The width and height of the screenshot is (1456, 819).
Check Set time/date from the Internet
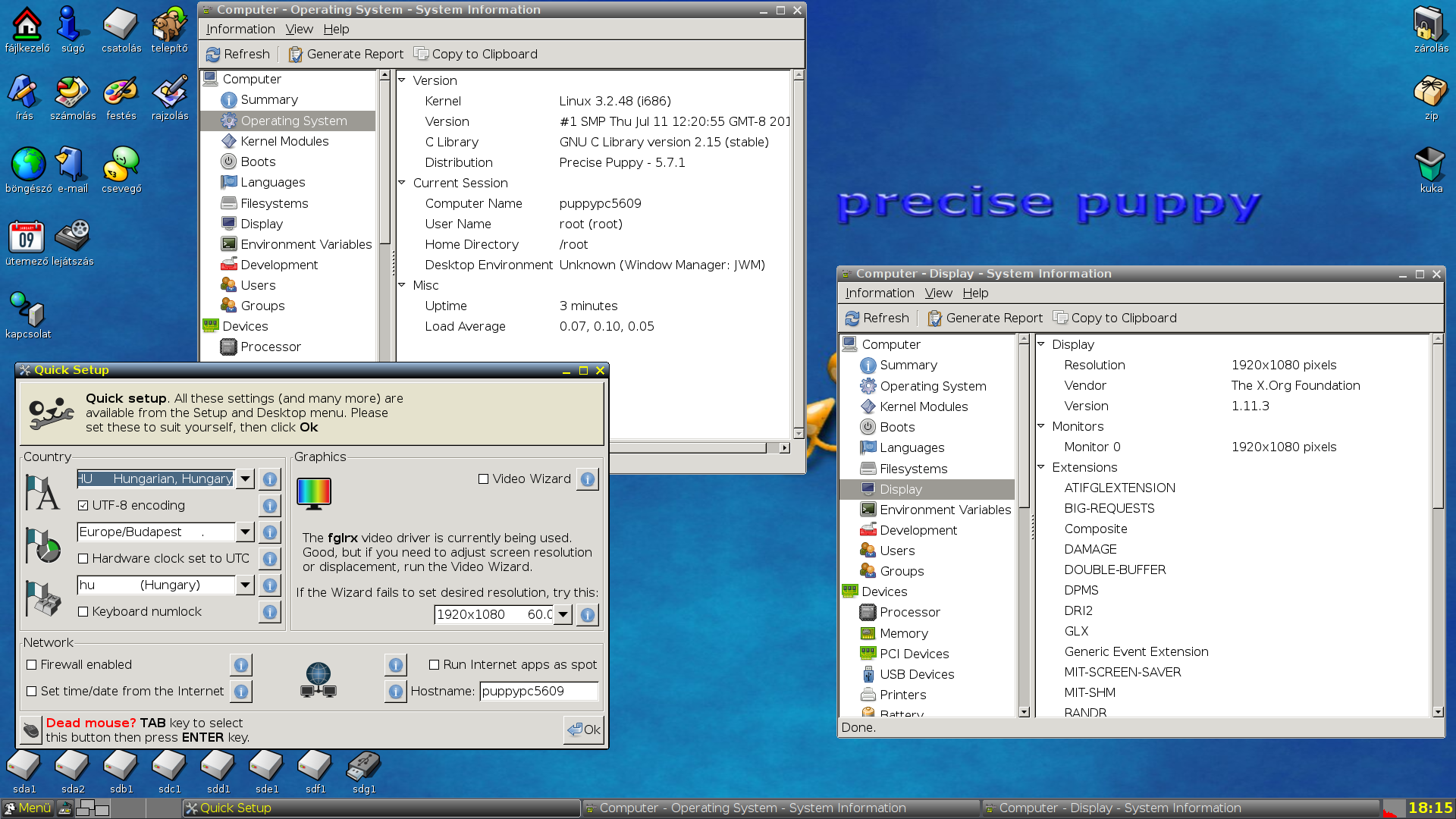pyautogui.click(x=31, y=692)
